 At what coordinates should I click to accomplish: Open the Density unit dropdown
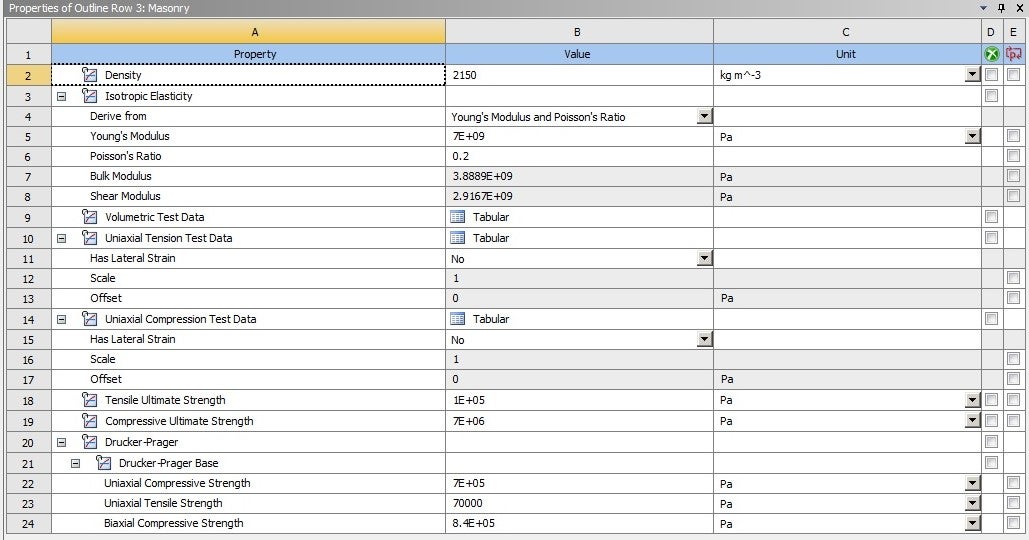tap(973, 75)
